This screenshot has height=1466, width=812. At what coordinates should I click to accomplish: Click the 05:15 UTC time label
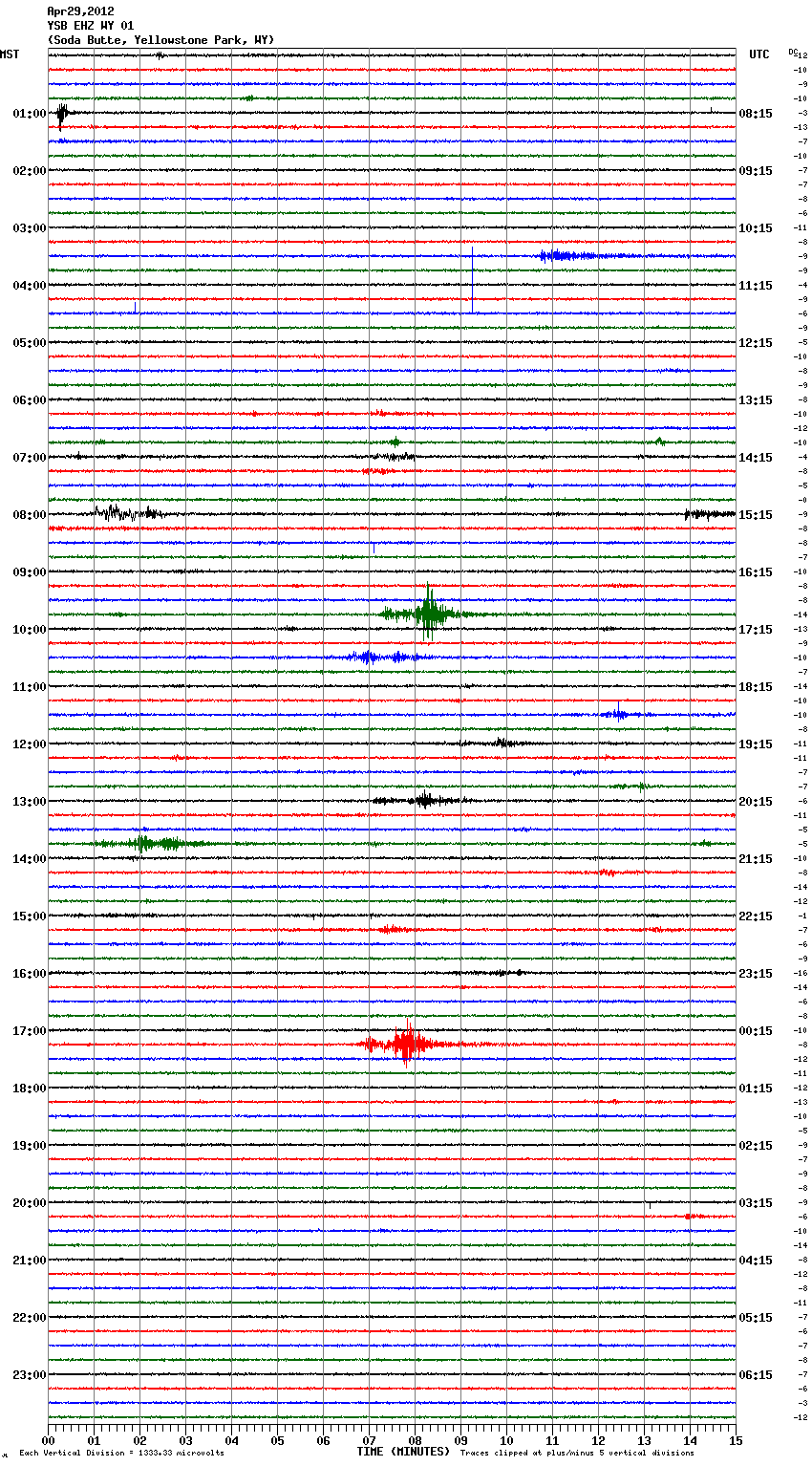756,1318
